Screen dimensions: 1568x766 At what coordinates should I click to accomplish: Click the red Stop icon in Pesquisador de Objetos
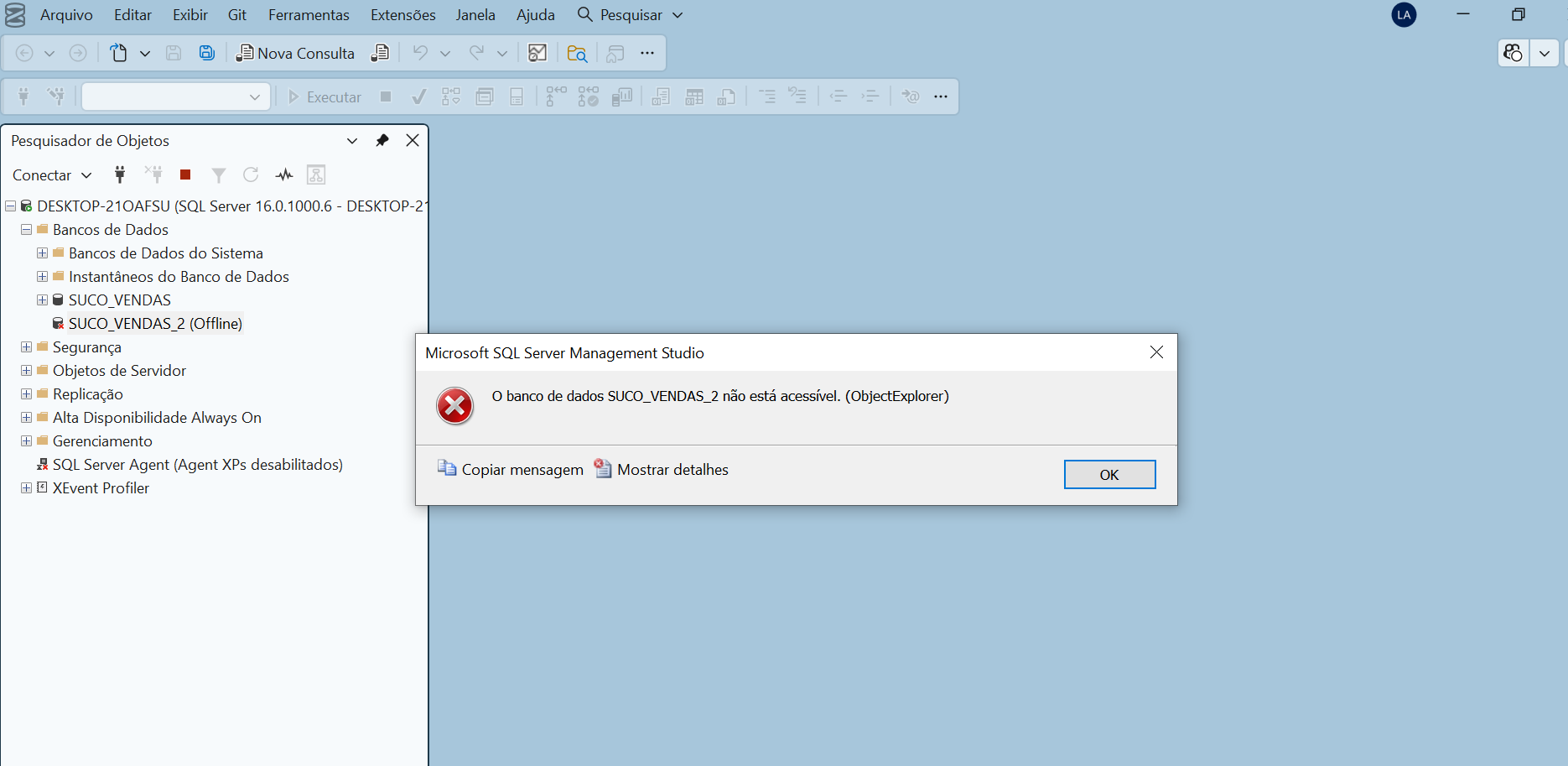(185, 175)
